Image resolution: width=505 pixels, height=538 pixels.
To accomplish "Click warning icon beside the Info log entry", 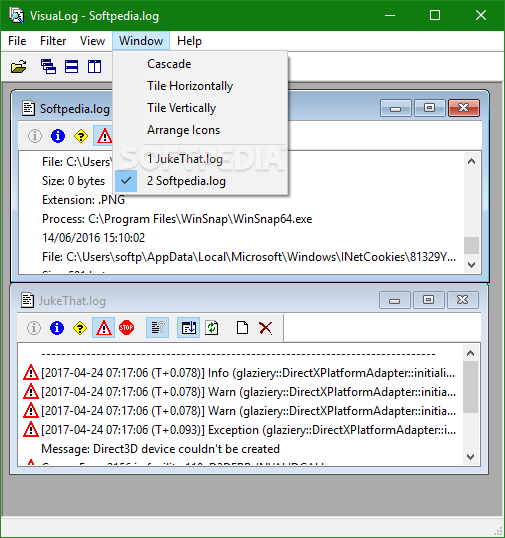I will [x=31, y=372].
